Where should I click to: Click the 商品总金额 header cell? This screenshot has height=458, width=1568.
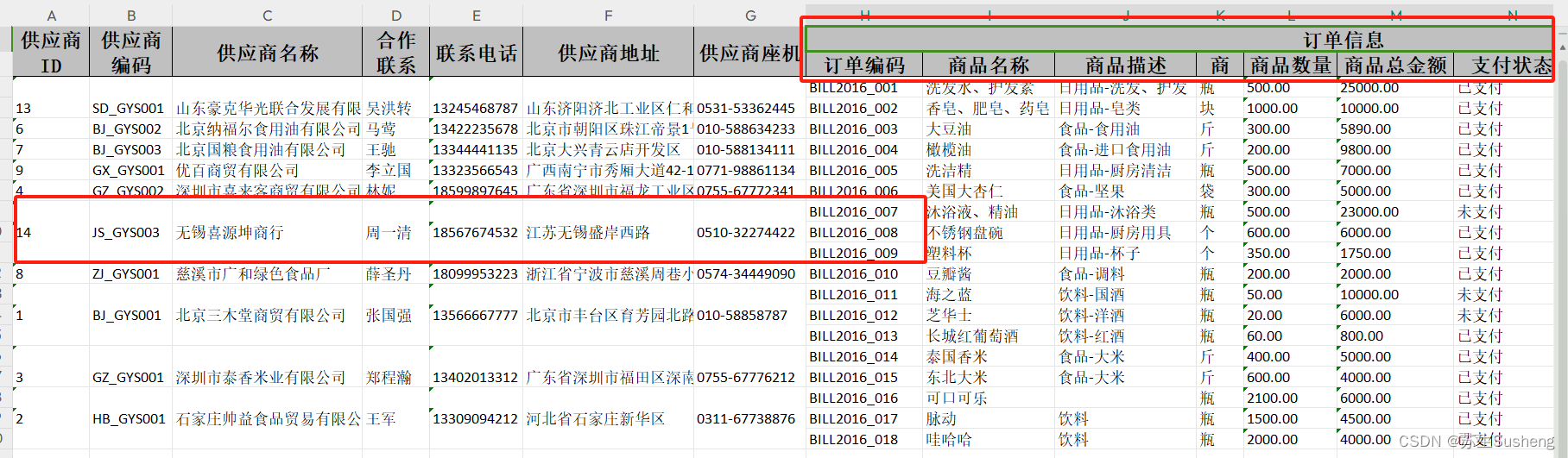tap(1395, 66)
